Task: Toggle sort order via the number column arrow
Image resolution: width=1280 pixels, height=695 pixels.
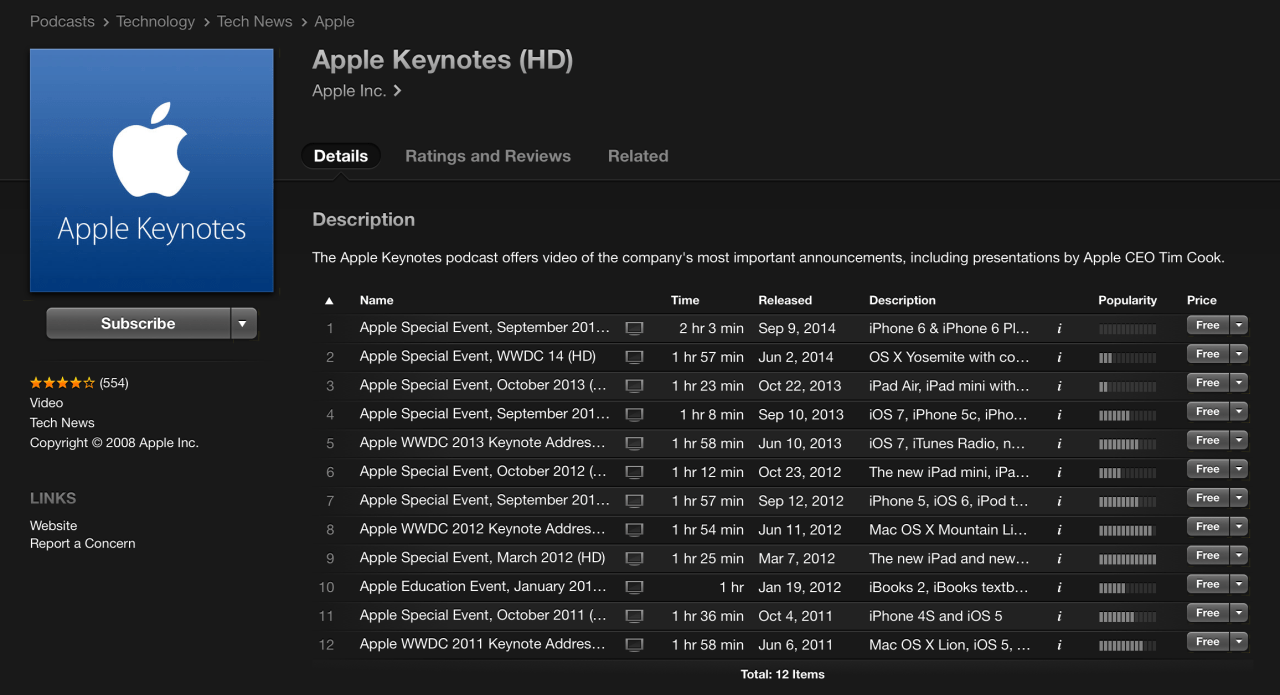Action: 329,300
